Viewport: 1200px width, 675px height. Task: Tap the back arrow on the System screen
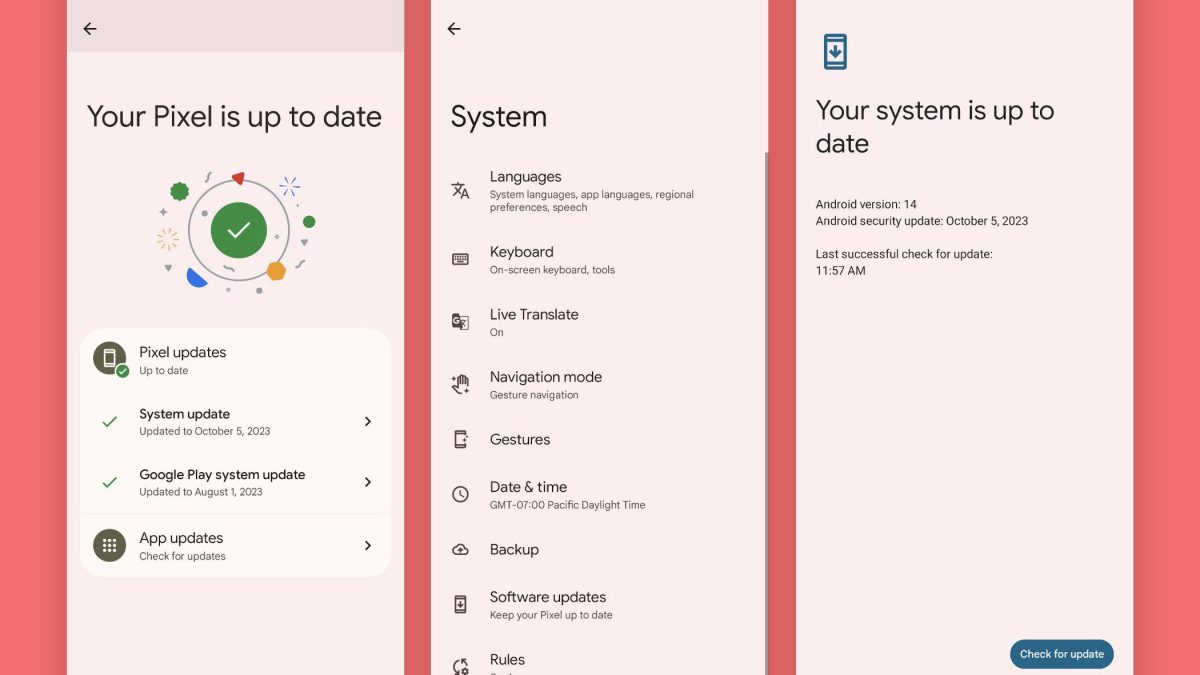tap(454, 29)
